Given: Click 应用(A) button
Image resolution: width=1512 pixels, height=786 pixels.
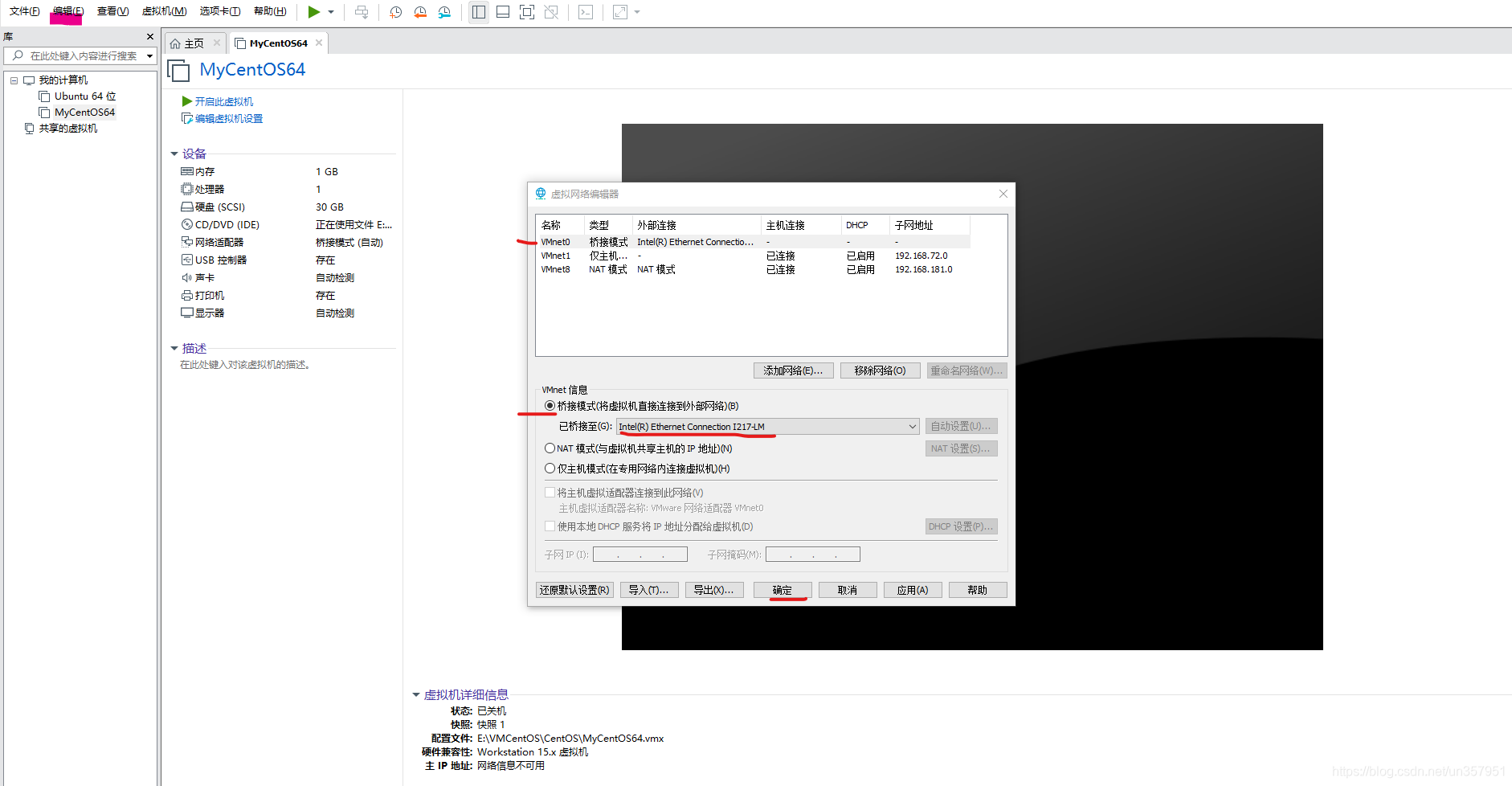Looking at the screenshot, I should click(913, 590).
